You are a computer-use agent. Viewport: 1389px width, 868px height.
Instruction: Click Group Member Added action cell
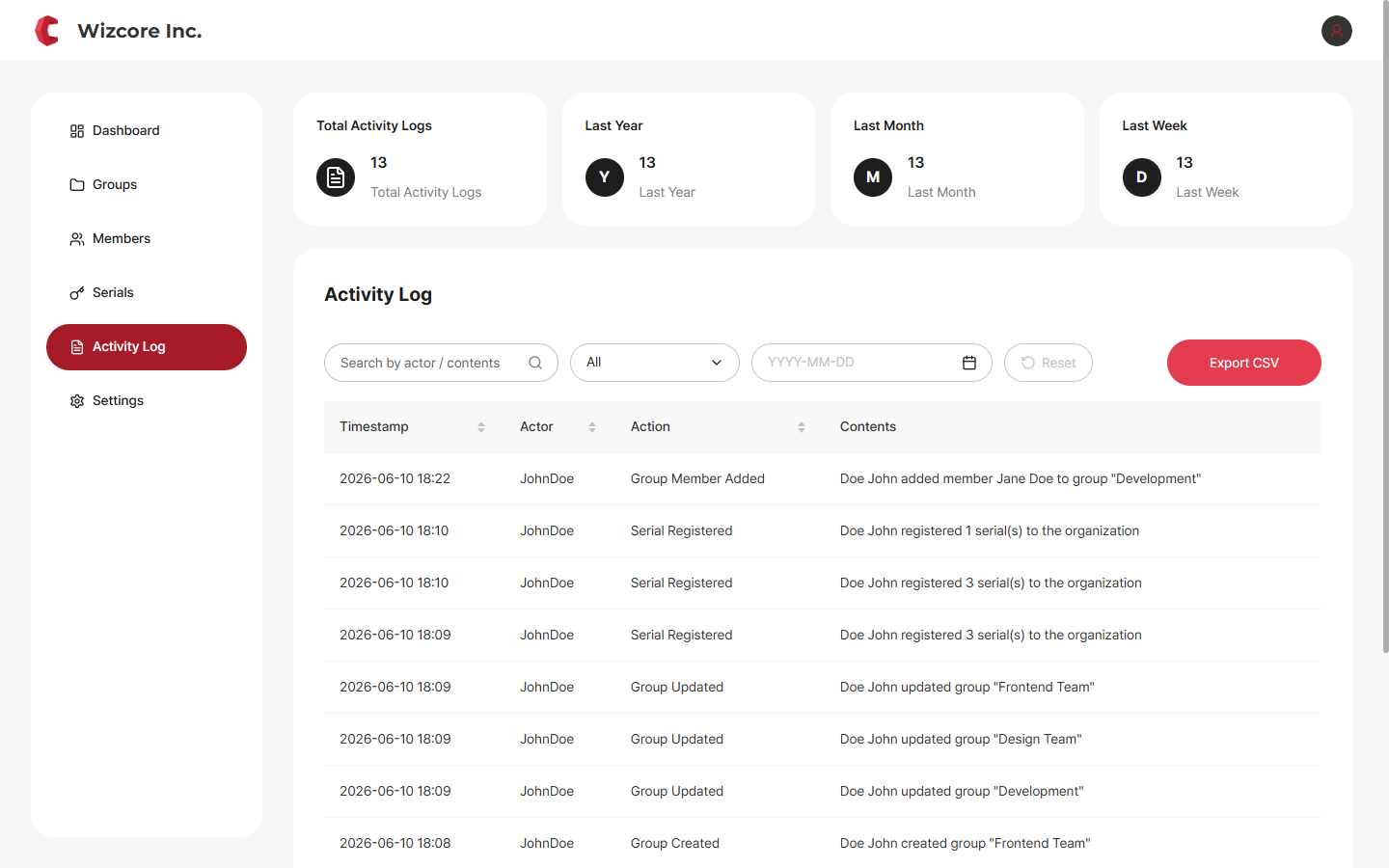click(697, 479)
